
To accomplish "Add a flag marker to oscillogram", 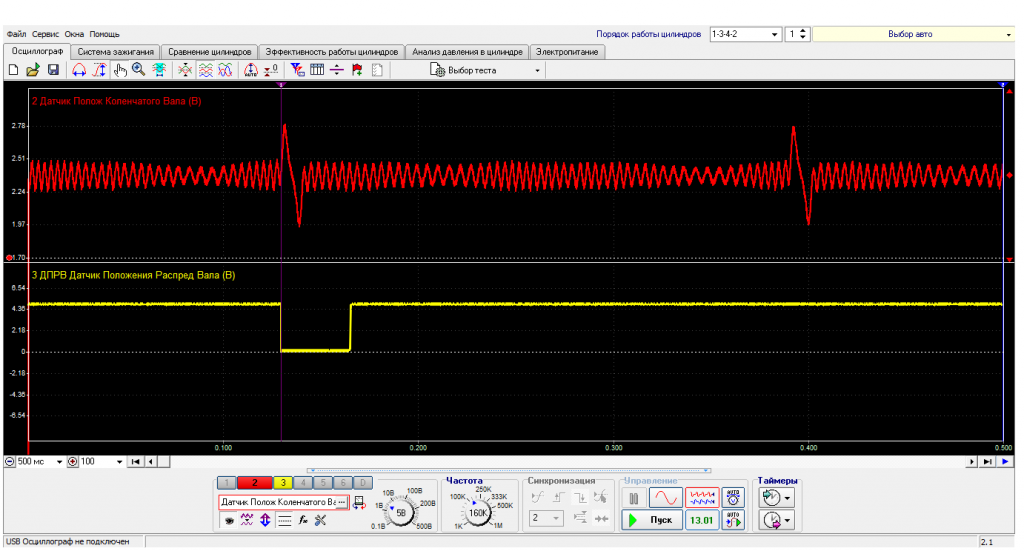I will (x=357, y=70).
